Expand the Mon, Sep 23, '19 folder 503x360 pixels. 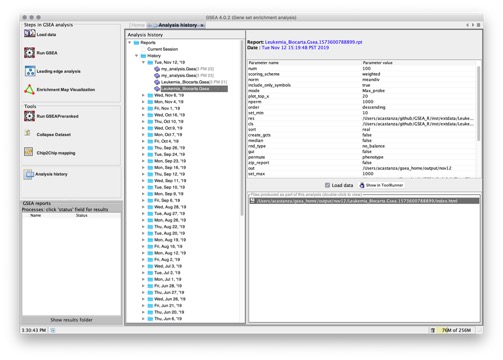click(143, 161)
